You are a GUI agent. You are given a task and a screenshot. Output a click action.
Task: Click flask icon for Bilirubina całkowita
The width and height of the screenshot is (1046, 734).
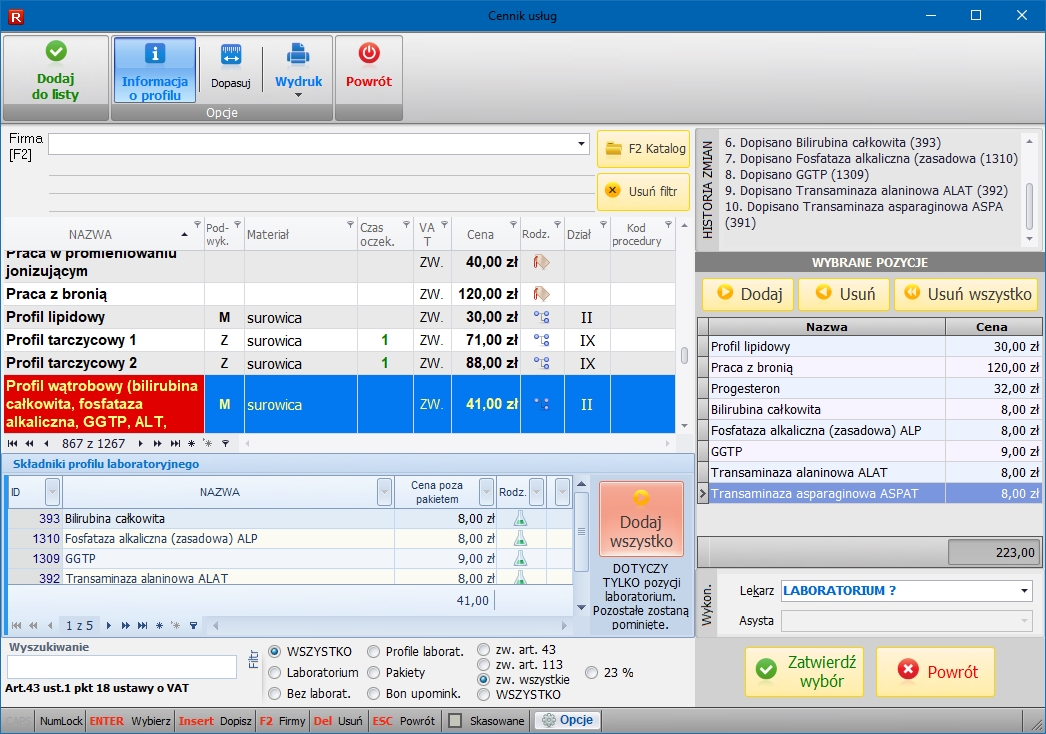tap(520, 519)
